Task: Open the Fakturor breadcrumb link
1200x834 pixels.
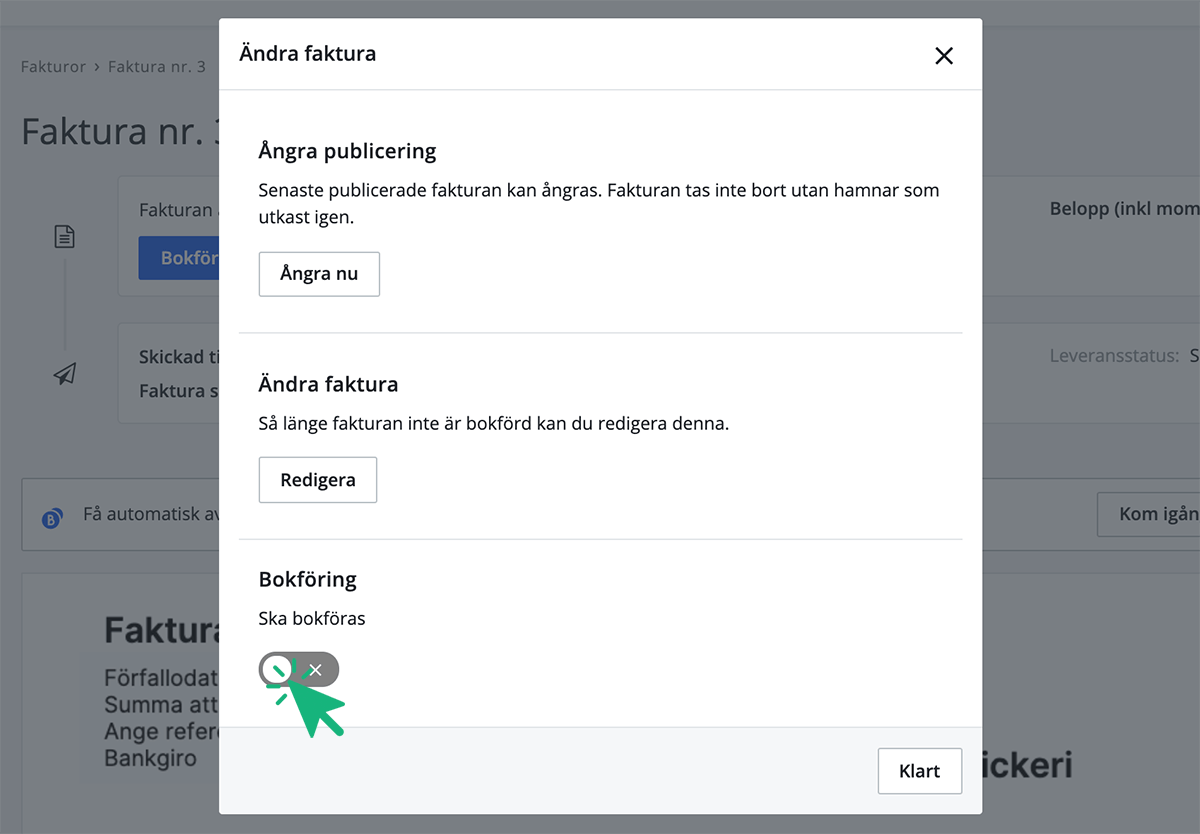Action: click(x=53, y=66)
